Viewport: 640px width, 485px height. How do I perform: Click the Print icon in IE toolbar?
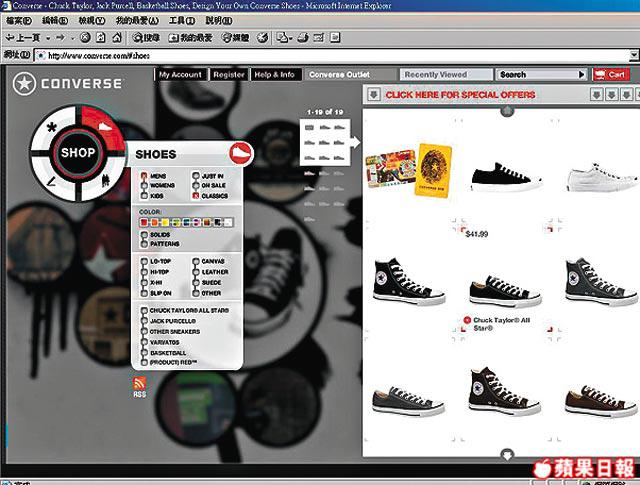[x=303, y=38]
